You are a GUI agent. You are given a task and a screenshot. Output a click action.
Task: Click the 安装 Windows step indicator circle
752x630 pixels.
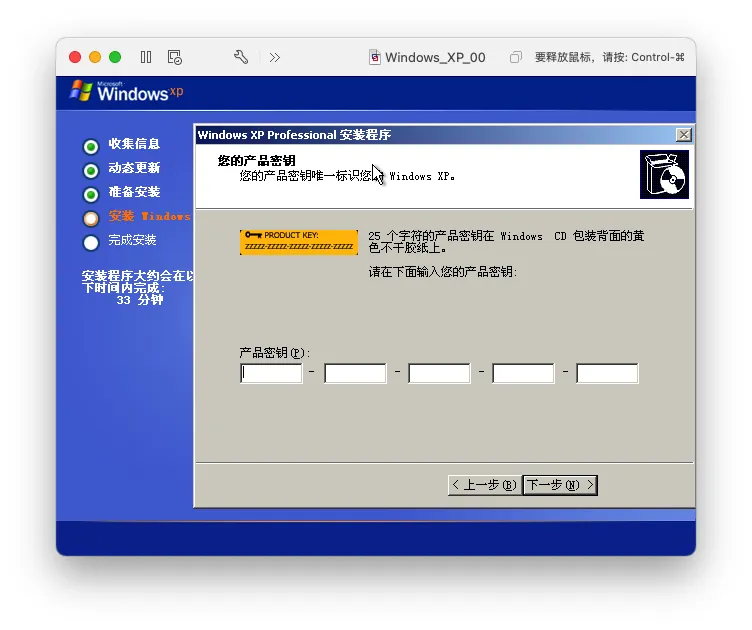tap(91, 219)
